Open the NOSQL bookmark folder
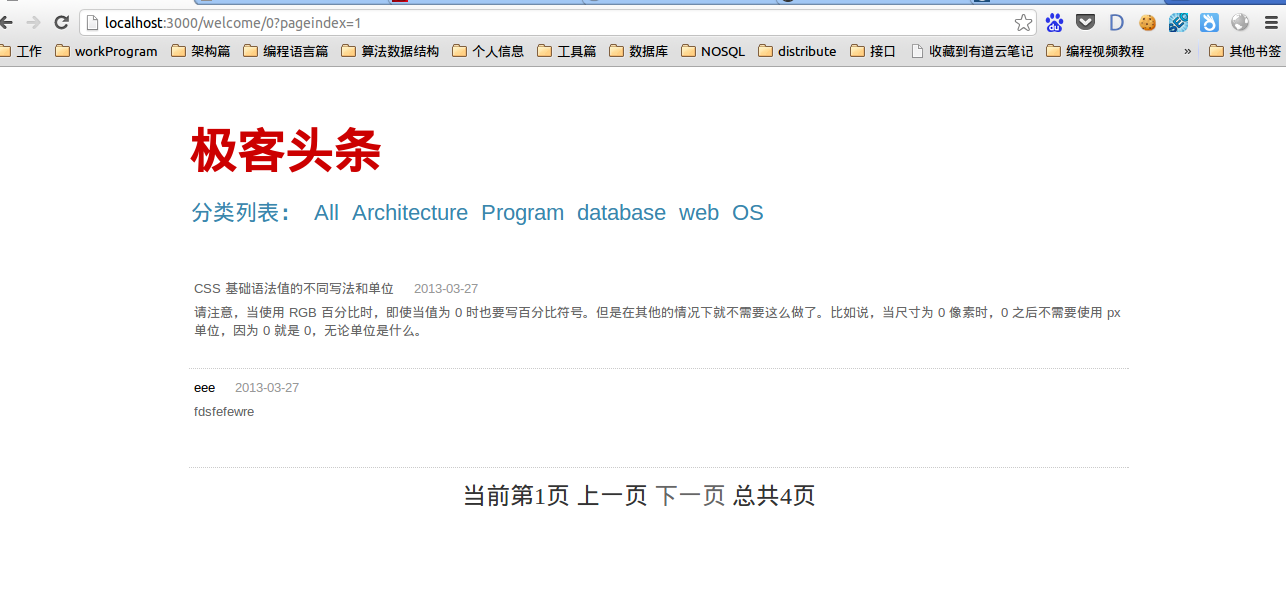The image size is (1286, 616). tap(713, 51)
